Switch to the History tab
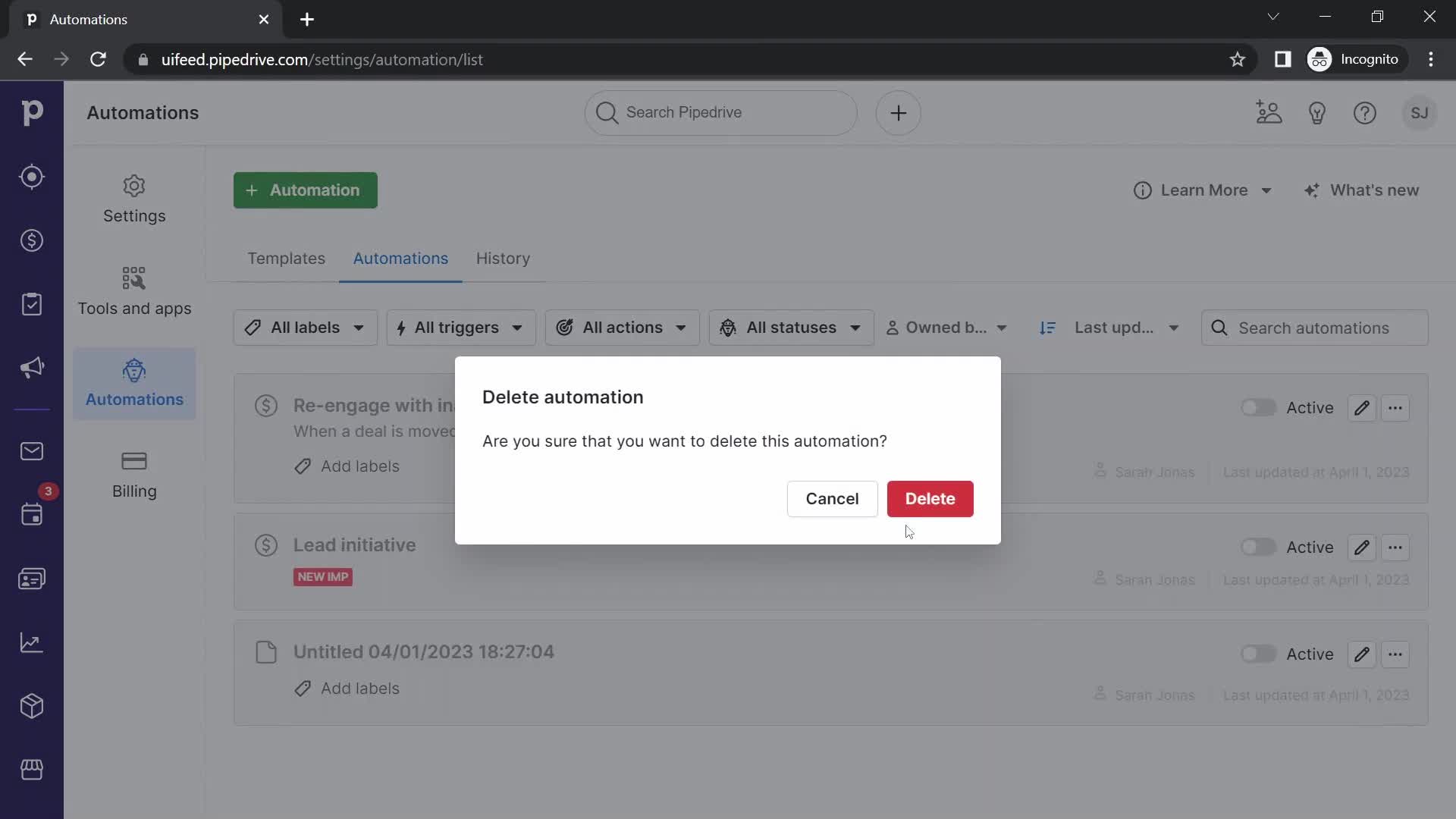Viewport: 1456px width, 819px height. [x=503, y=259]
